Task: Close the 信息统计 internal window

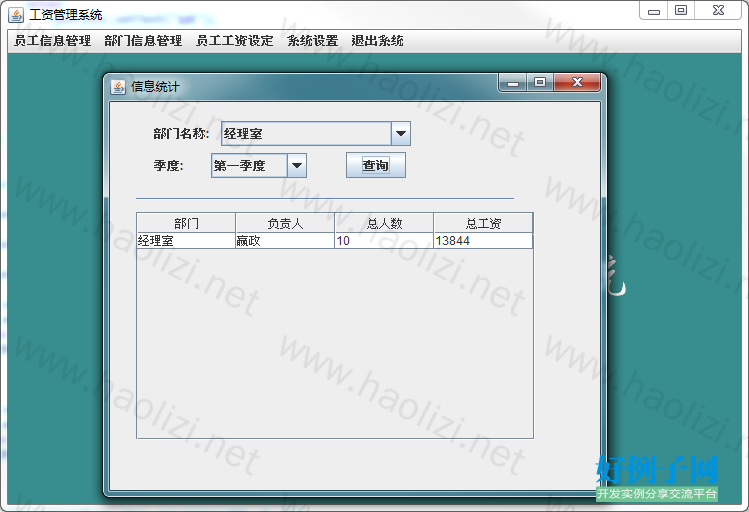Action: pyautogui.click(x=577, y=84)
